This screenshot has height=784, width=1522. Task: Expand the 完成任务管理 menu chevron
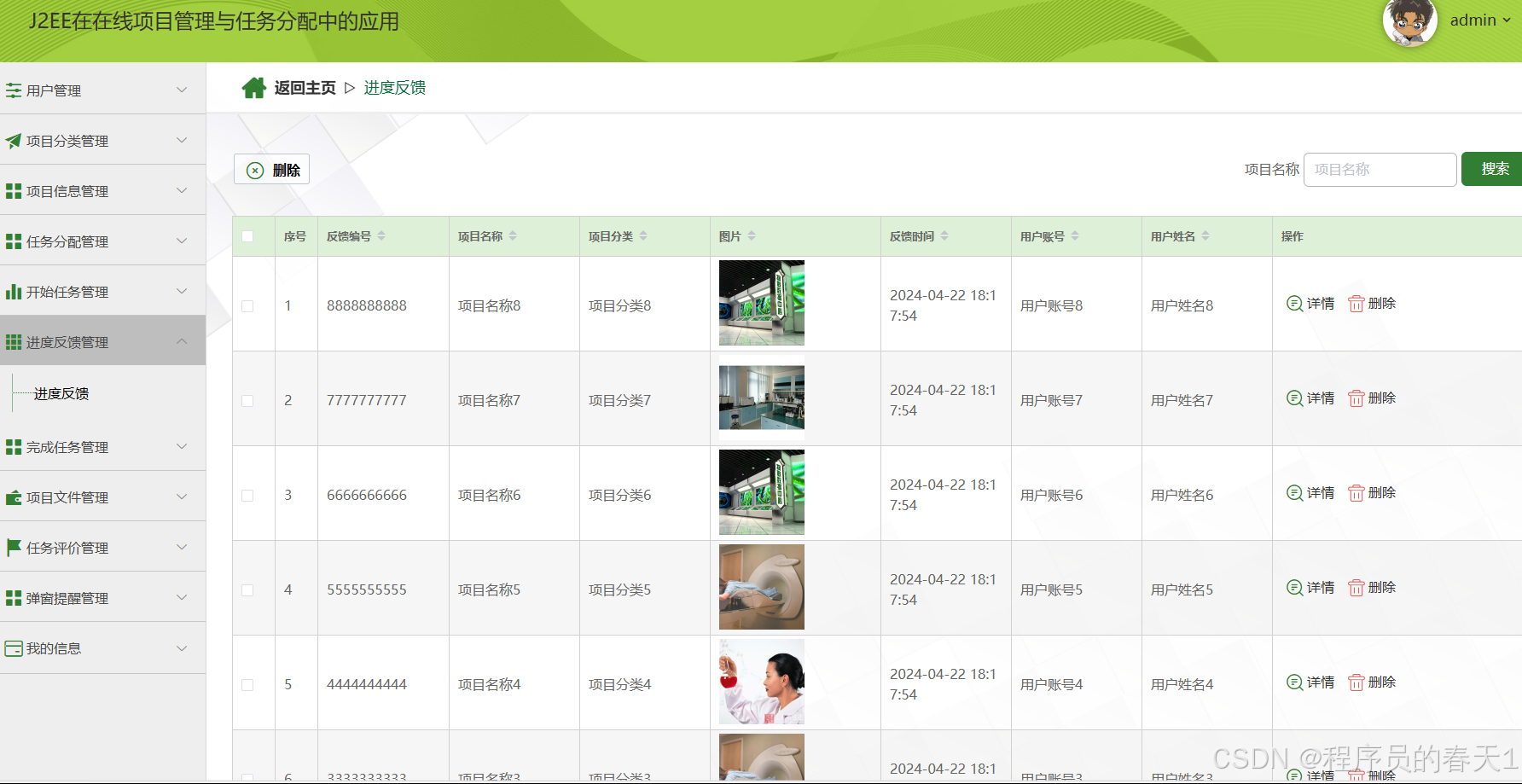182,446
